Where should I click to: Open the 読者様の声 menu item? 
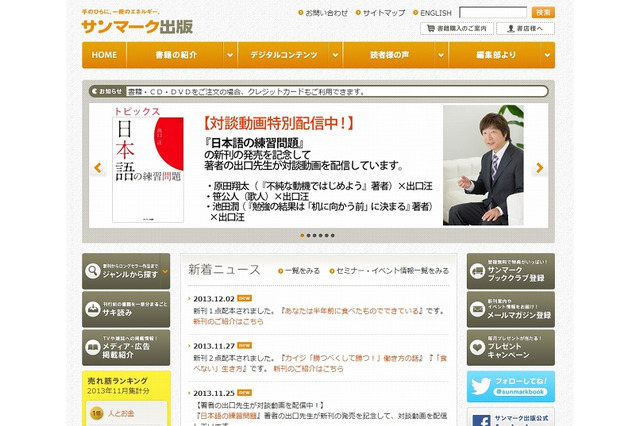389,55
